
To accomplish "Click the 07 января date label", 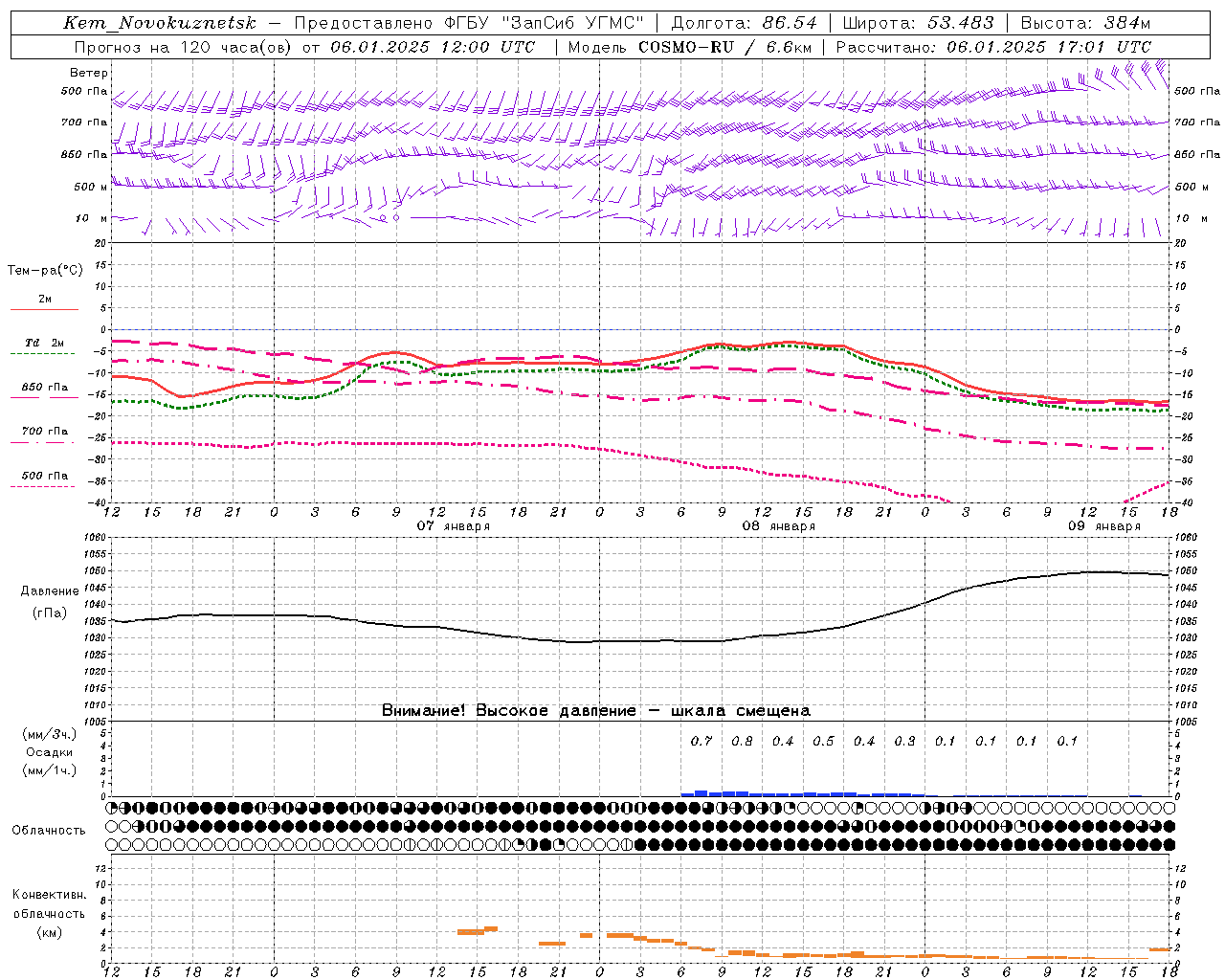I will pos(454,526).
